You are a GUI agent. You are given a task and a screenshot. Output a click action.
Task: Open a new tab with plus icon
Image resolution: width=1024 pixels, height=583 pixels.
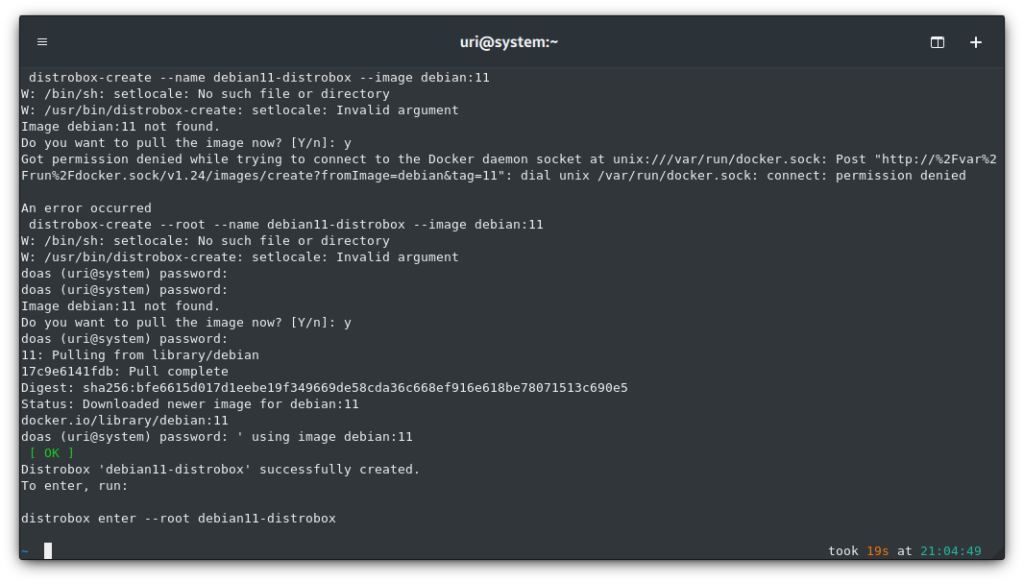click(x=976, y=42)
